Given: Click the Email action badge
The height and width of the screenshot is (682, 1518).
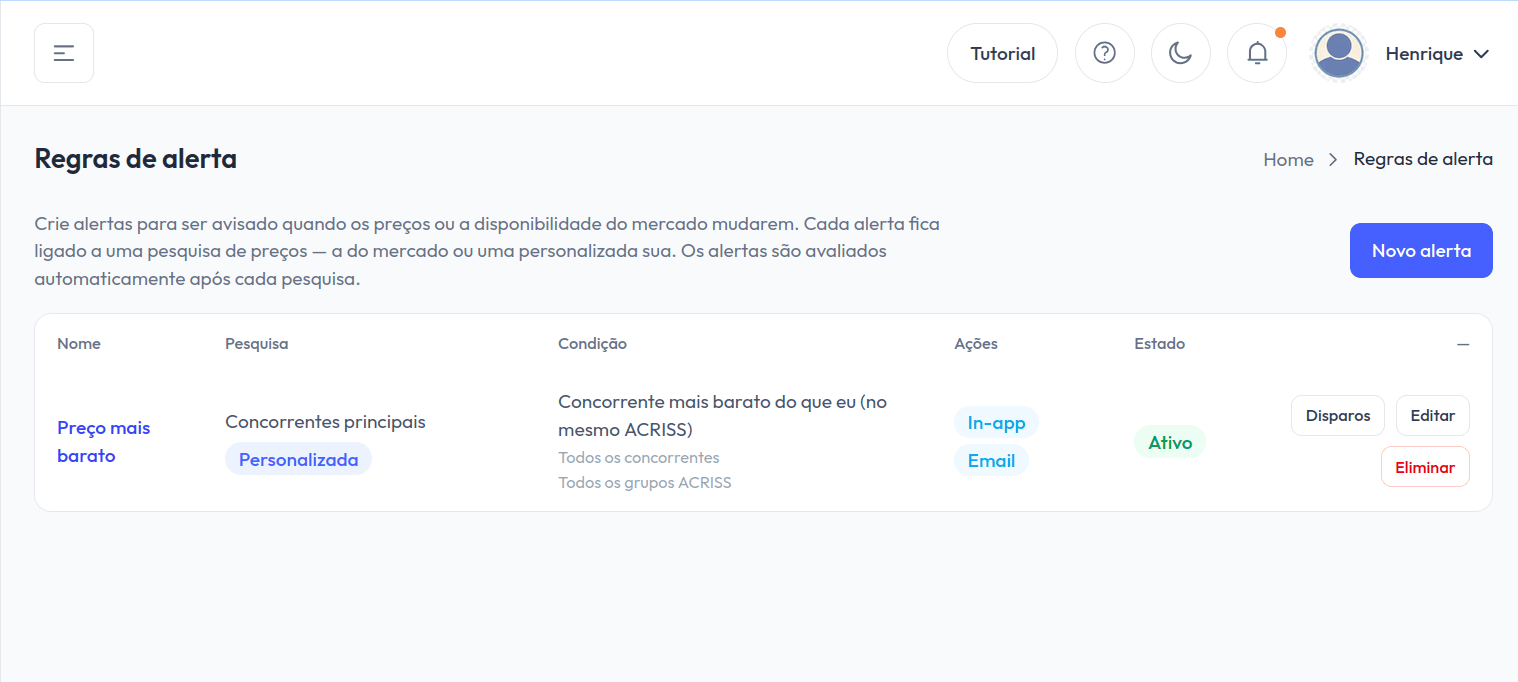Looking at the screenshot, I should coord(991,460).
